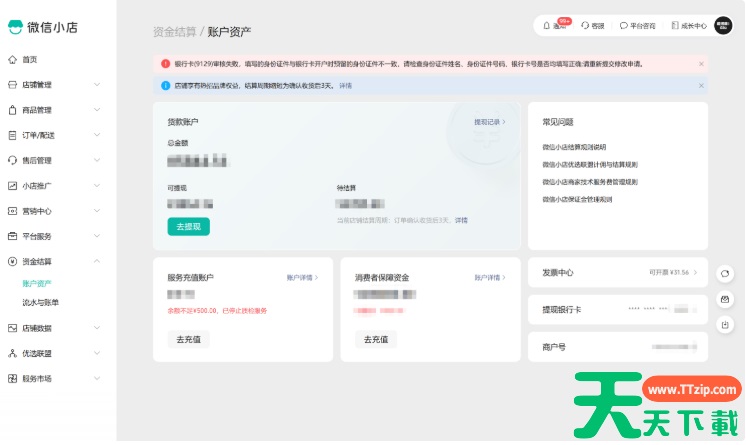Click the 微信小店 logo
Image resolution: width=746 pixels, height=445 pixels.
pyautogui.click(x=43, y=26)
